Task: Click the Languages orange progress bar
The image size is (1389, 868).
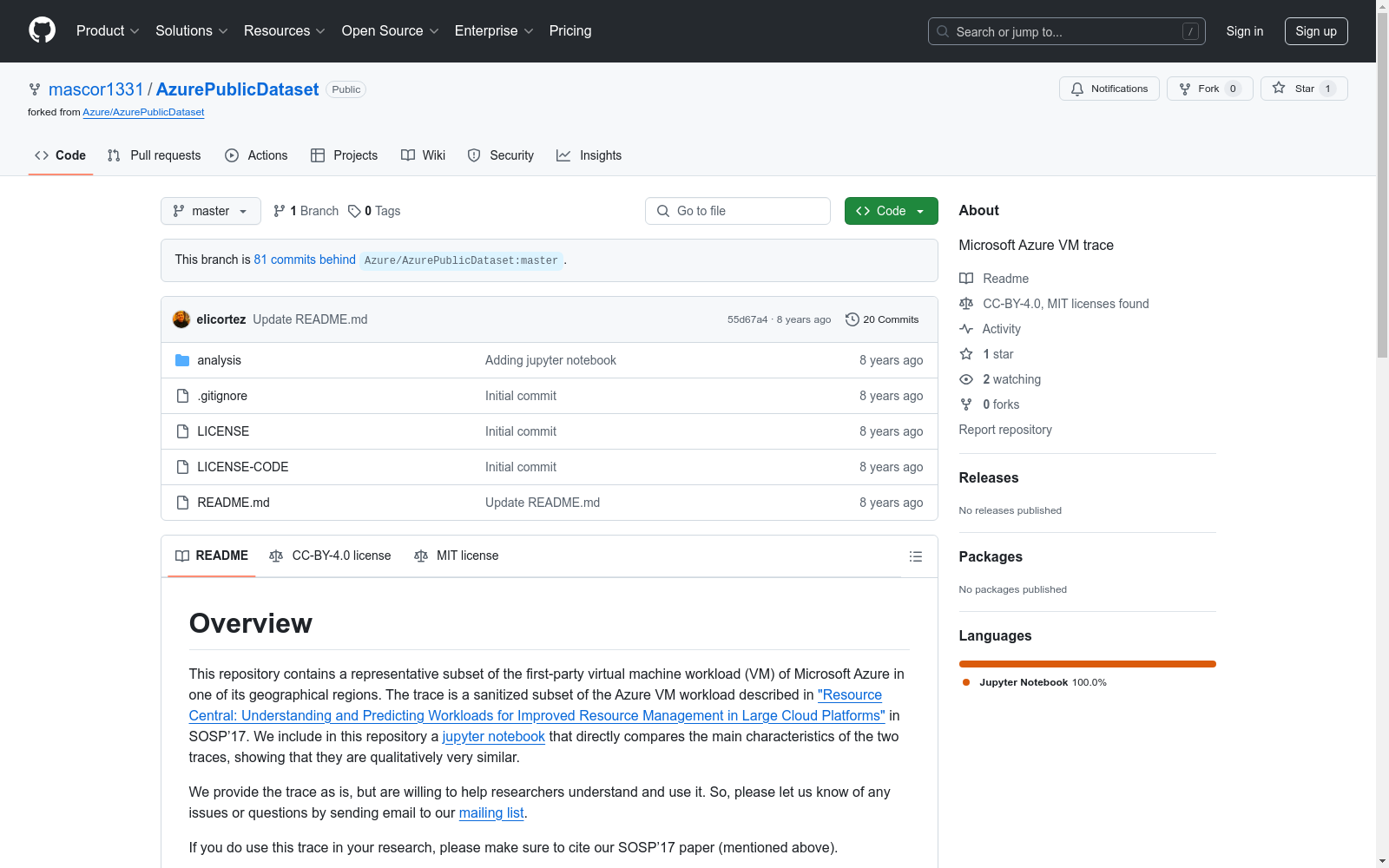Action: [1088, 664]
